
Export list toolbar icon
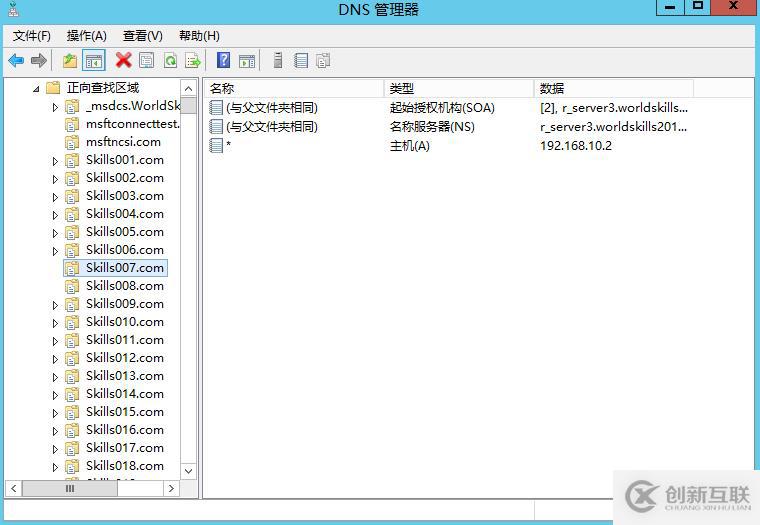click(192, 61)
